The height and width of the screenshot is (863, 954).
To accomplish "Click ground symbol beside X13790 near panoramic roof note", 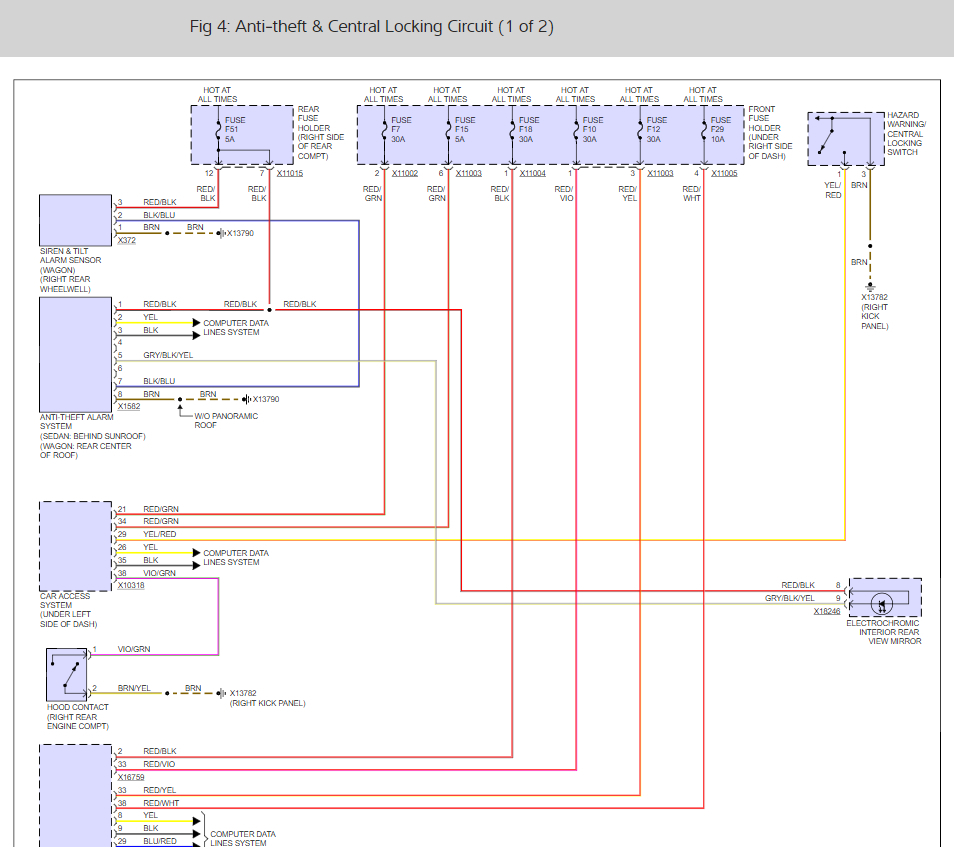I will [x=246, y=399].
